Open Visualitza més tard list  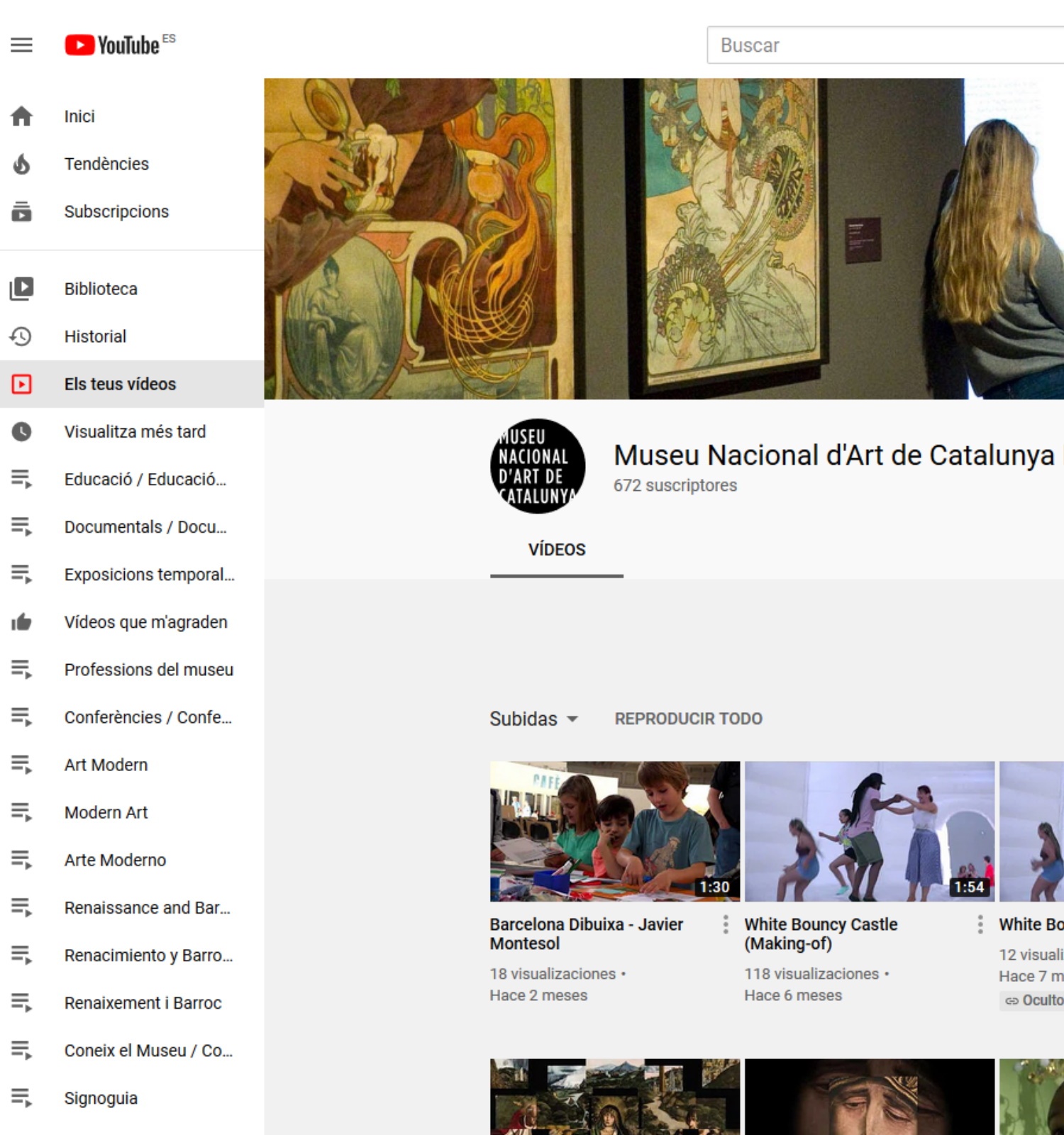coord(132,431)
